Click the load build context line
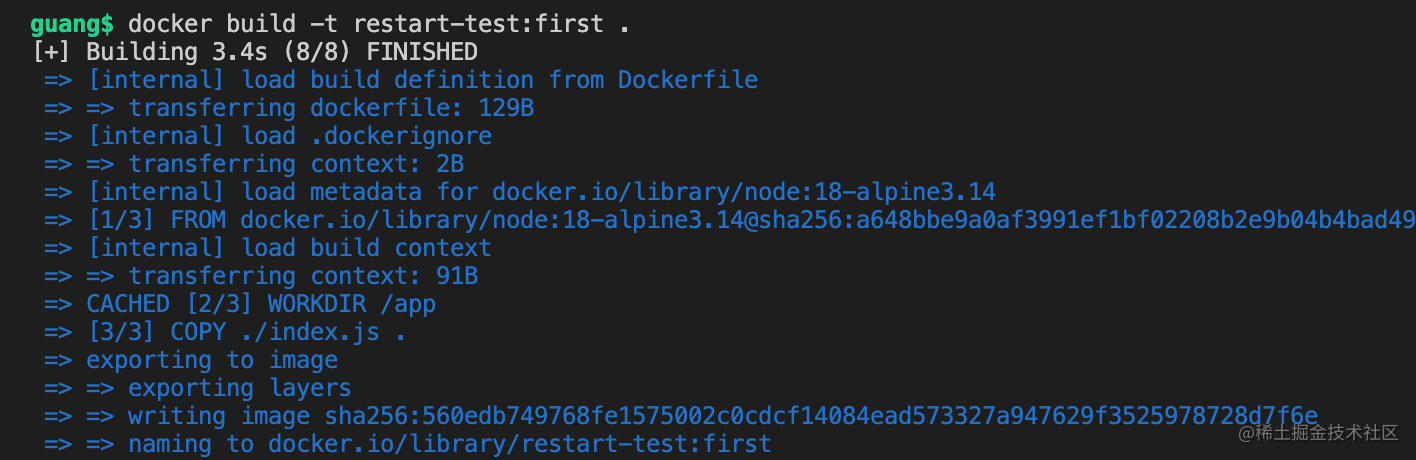Viewport: 1416px width, 460px height. (x=288, y=248)
